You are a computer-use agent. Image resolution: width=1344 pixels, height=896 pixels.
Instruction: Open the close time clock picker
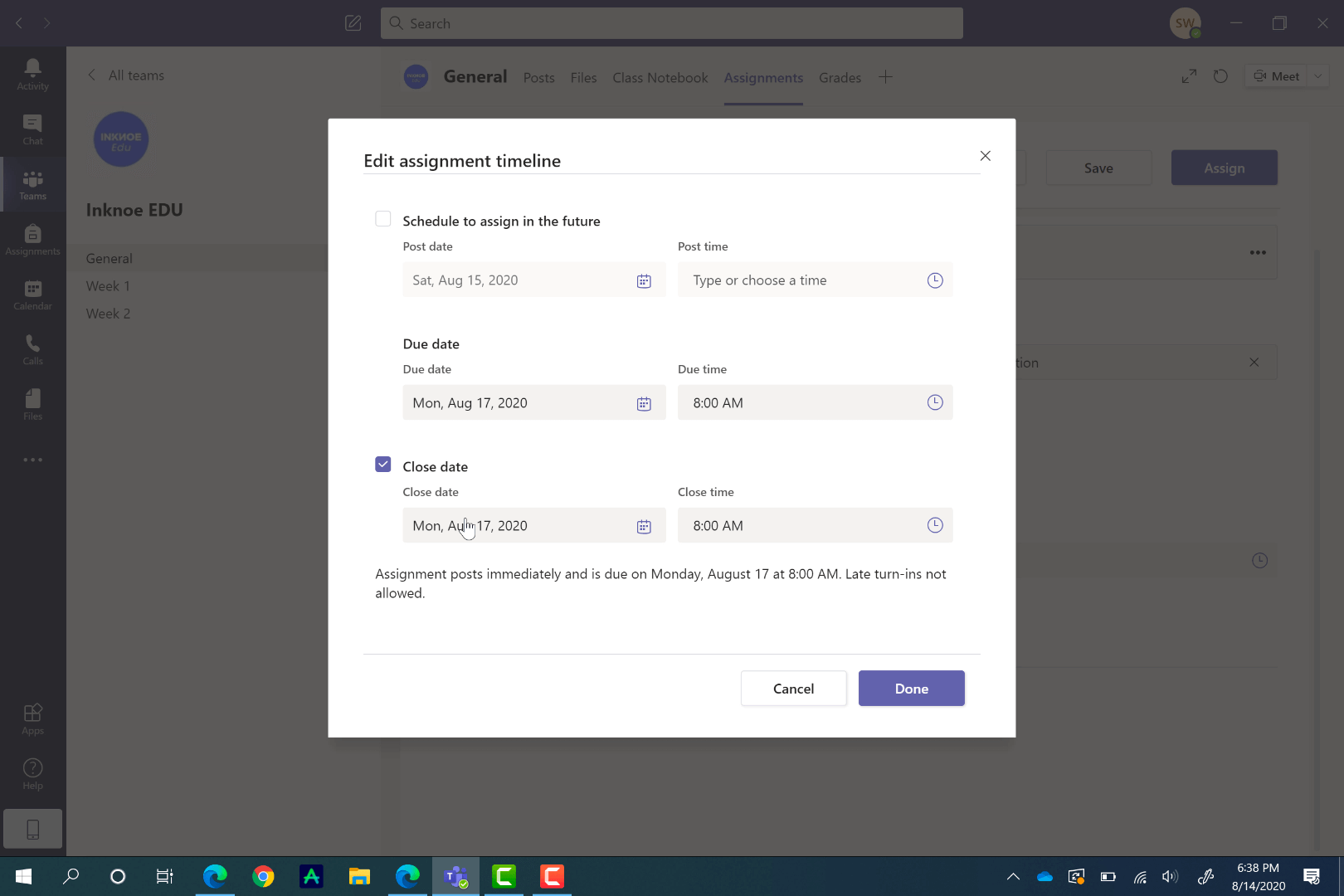tap(935, 525)
